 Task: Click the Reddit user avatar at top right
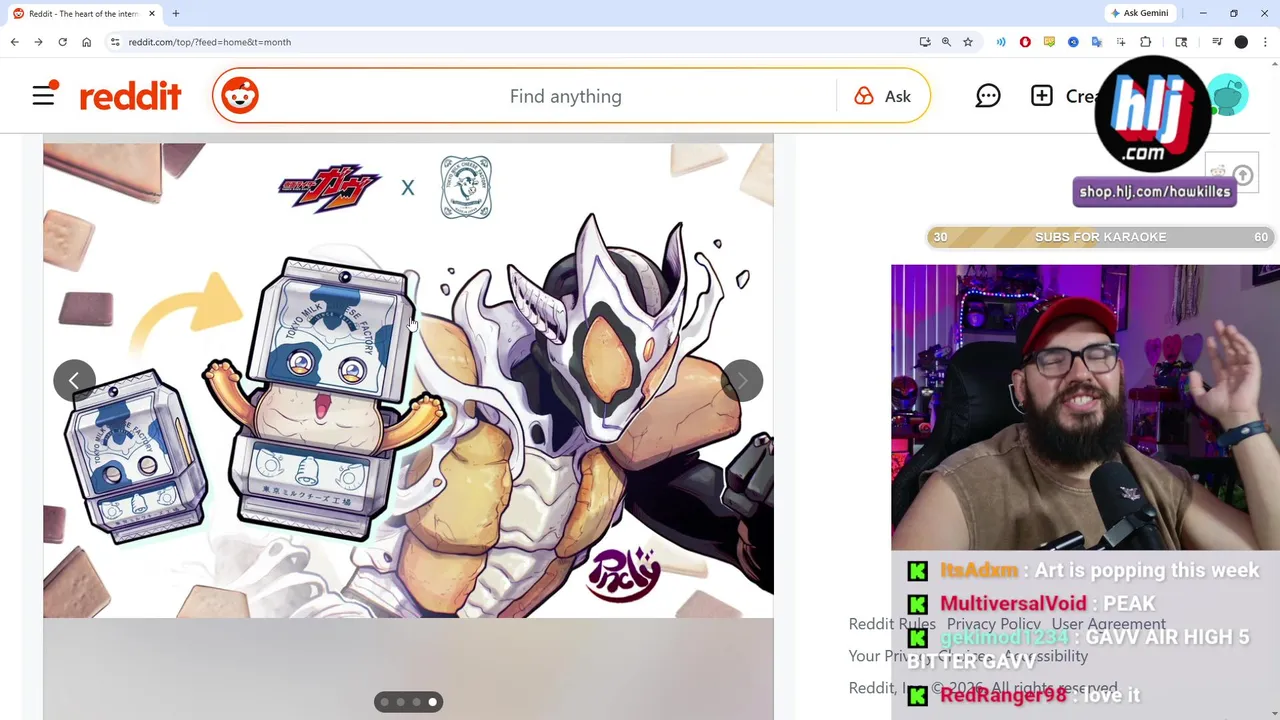click(x=1228, y=96)
